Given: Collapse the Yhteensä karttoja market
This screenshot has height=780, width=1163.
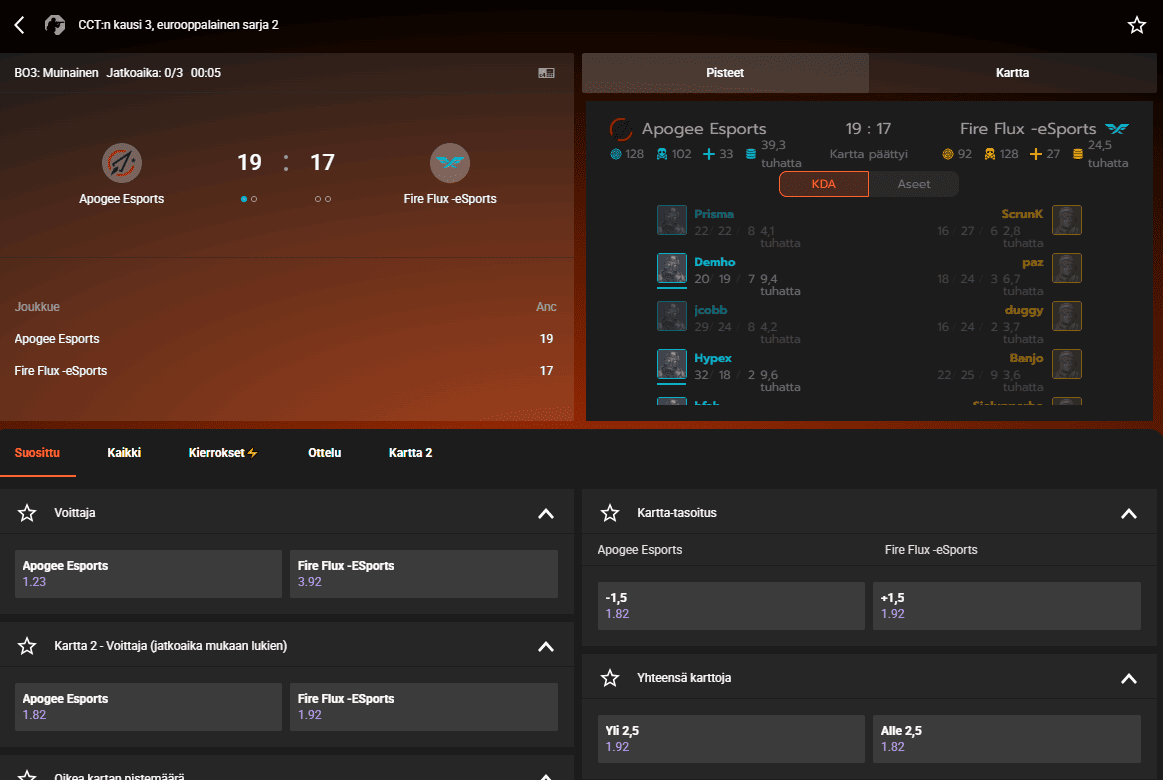Looking at the screenshot, I should [1129, 678].
